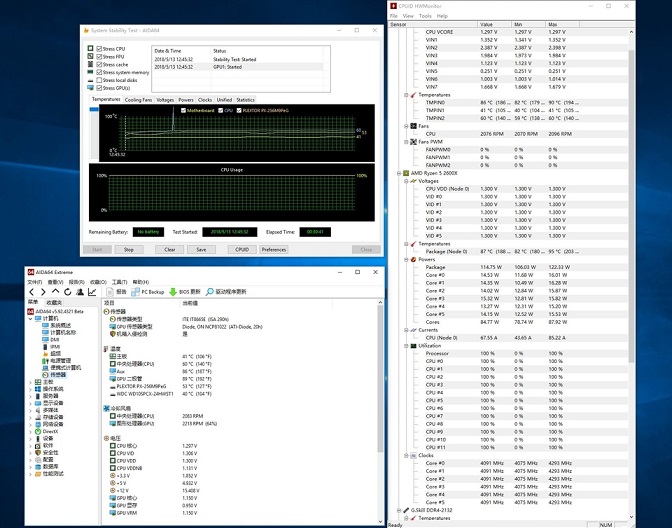Select the DirectX item in AIDA64 tree
This screenshot has width=672, height=528.
click(48, 431)
